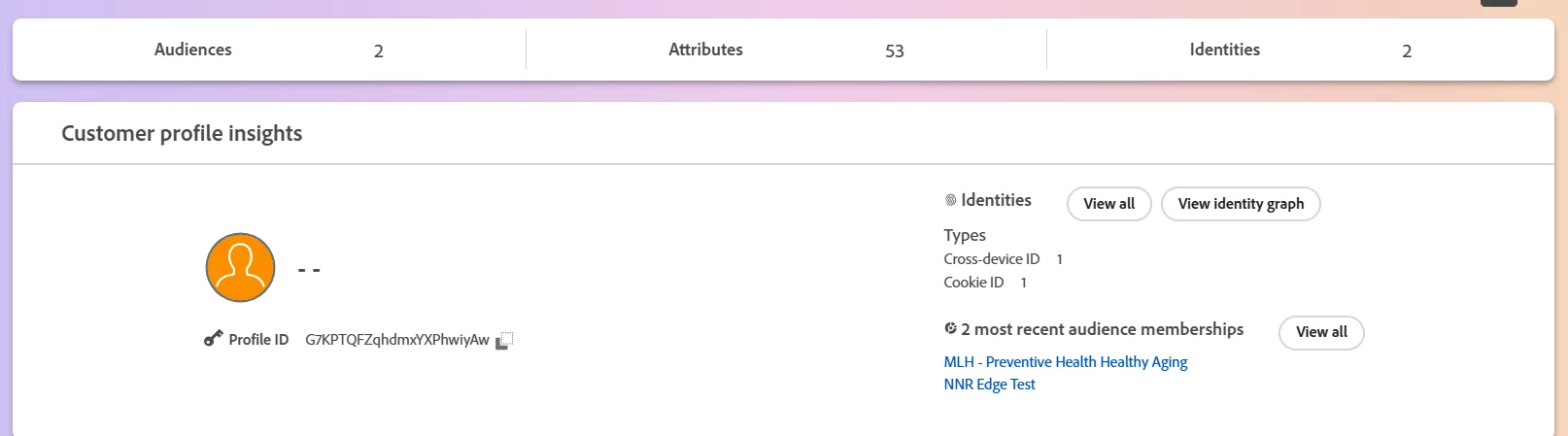Click the key icon beside Profile ID

213,339
